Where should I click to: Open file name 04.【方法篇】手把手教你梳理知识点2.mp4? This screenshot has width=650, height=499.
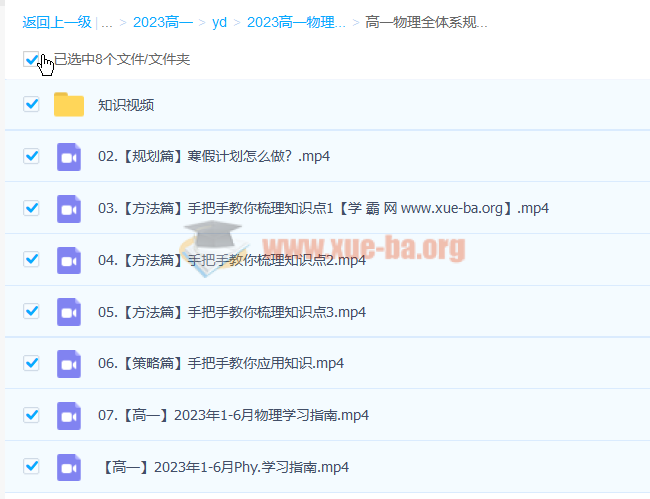coord(232,260)
